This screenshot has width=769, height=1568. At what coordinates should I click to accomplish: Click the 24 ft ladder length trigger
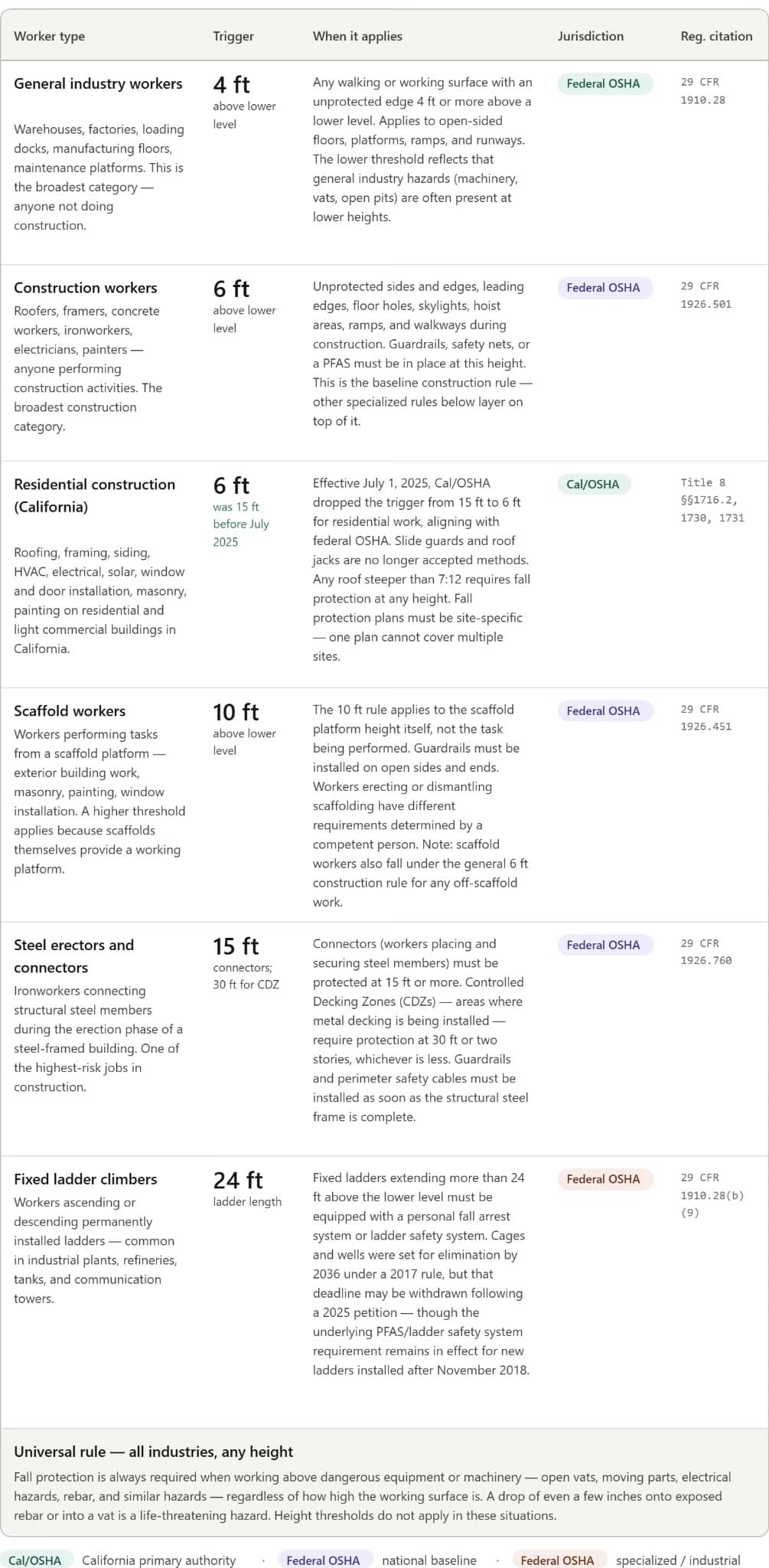click(247, 1189)
